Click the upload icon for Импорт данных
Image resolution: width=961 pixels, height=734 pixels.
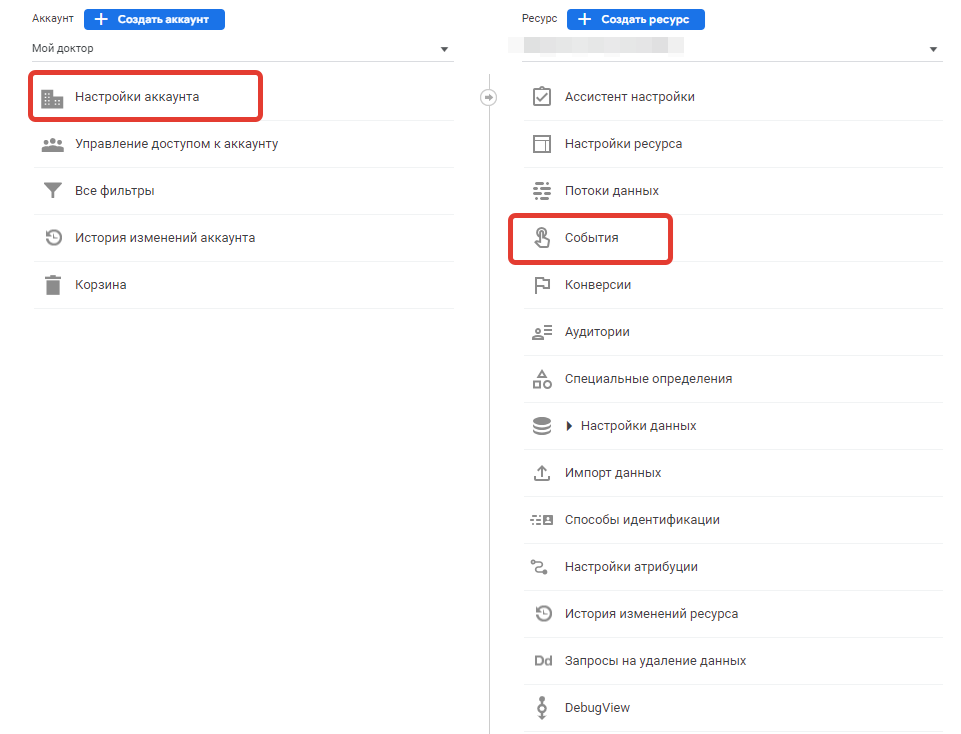542,473
